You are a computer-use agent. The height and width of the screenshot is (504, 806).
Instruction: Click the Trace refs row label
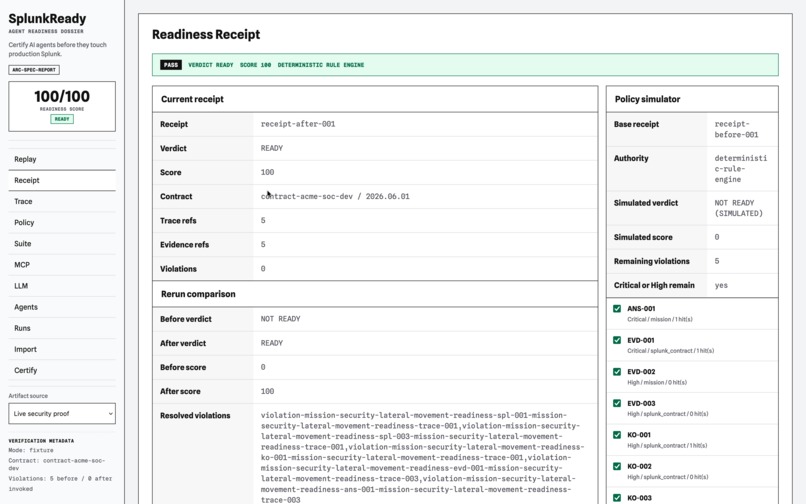click(x=178, y=221)
